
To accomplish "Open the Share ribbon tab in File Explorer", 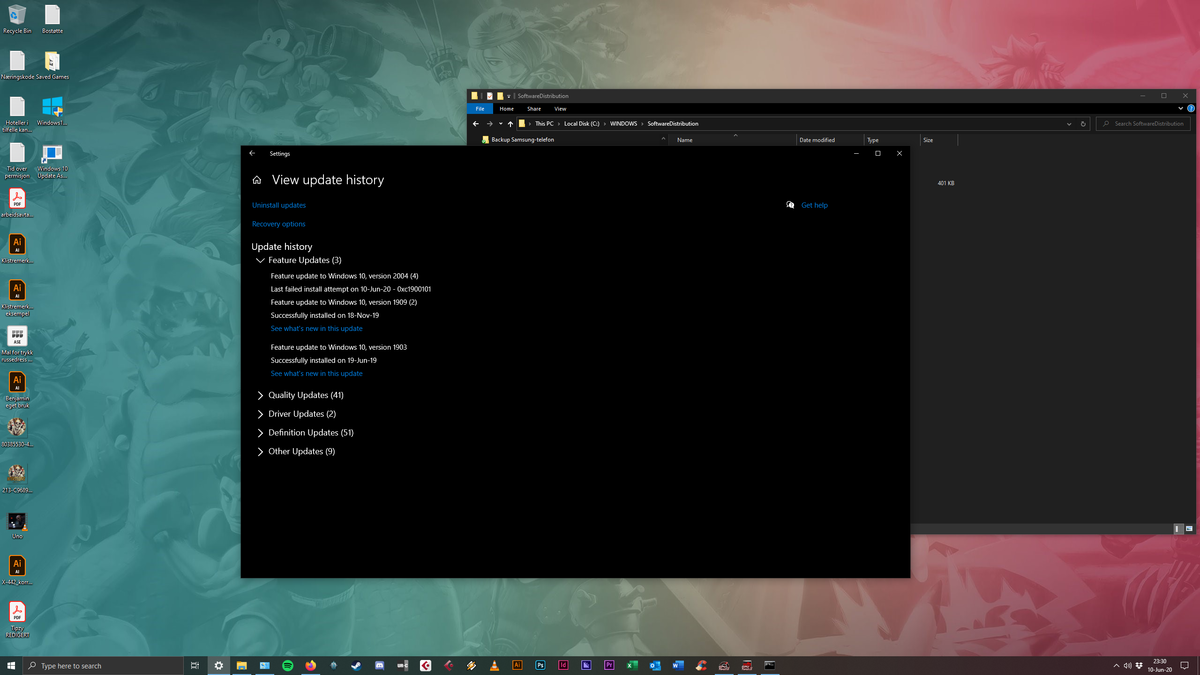I will click(x=534, y=109).
